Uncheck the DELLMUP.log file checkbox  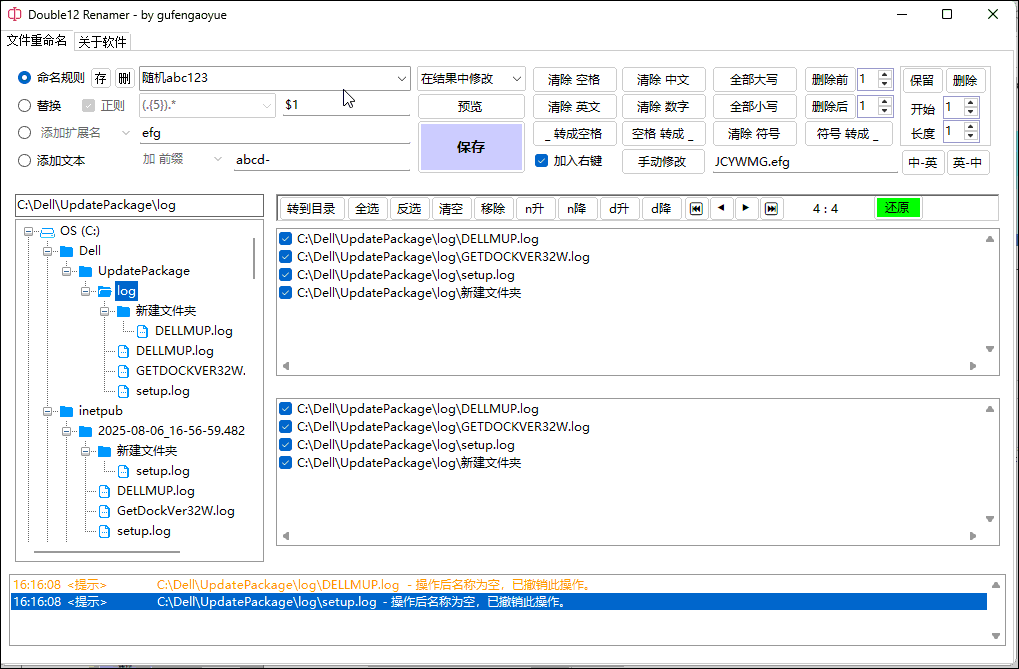tap(285, 238)
